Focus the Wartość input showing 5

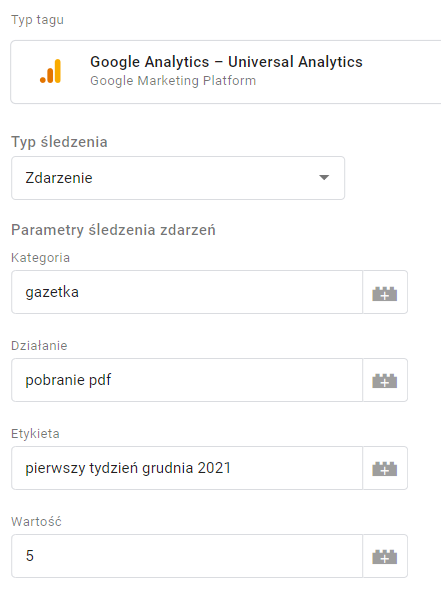coord(187,557)
